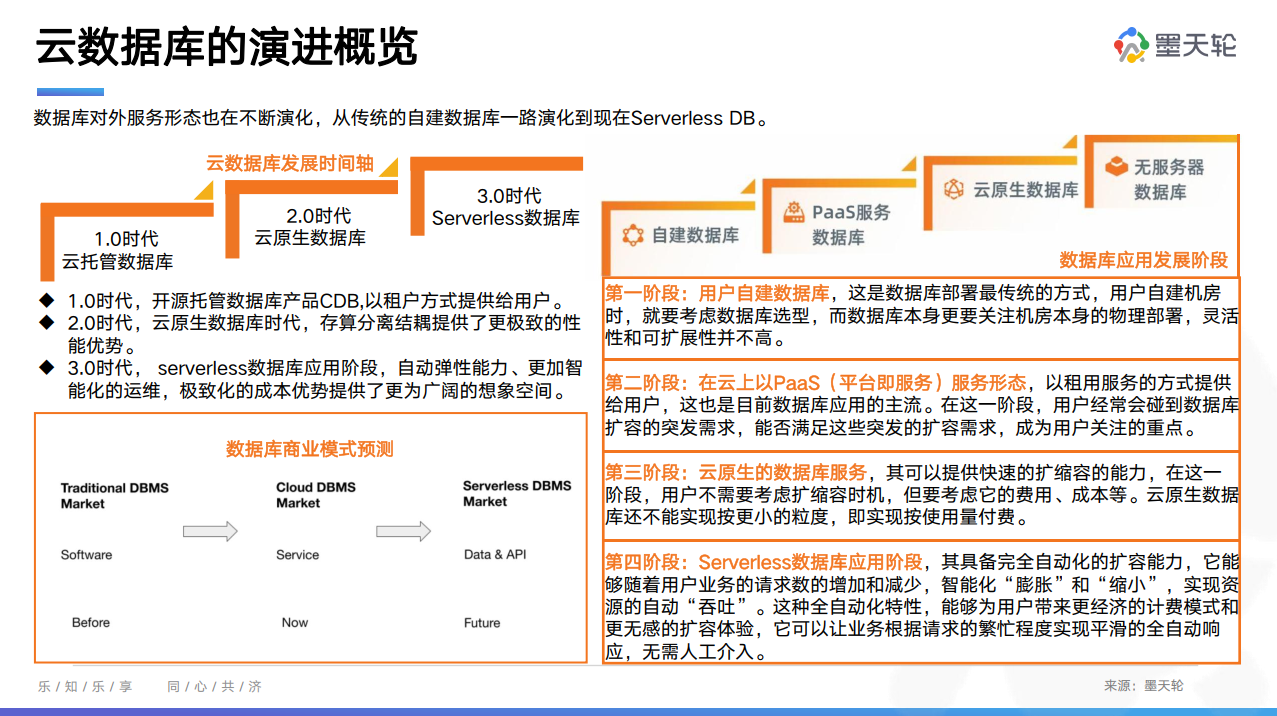
Task: Click the 云原生数据库 icon
Action: tap(954, 189)
